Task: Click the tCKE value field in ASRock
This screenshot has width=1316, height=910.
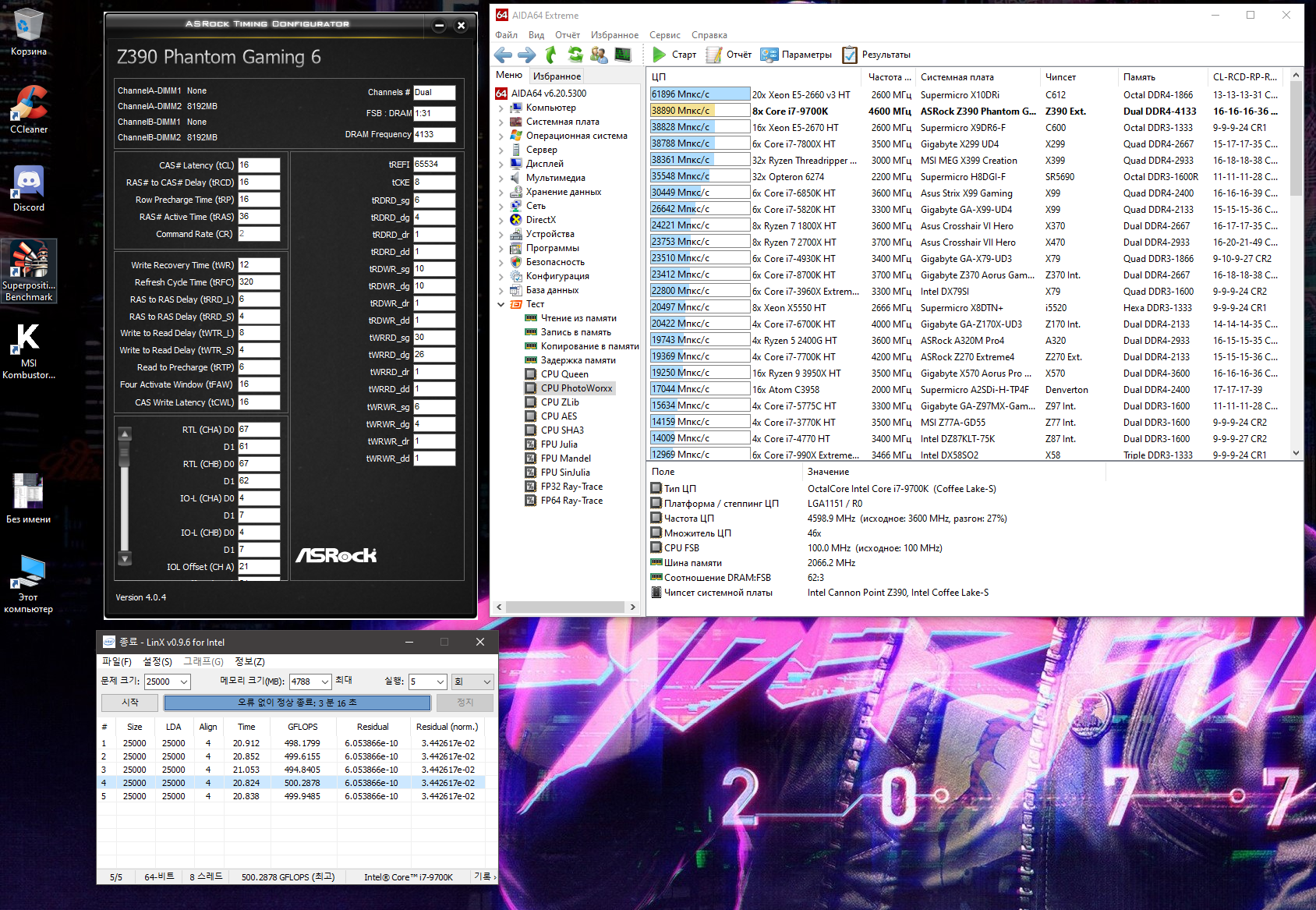Action: coord(434,182)
